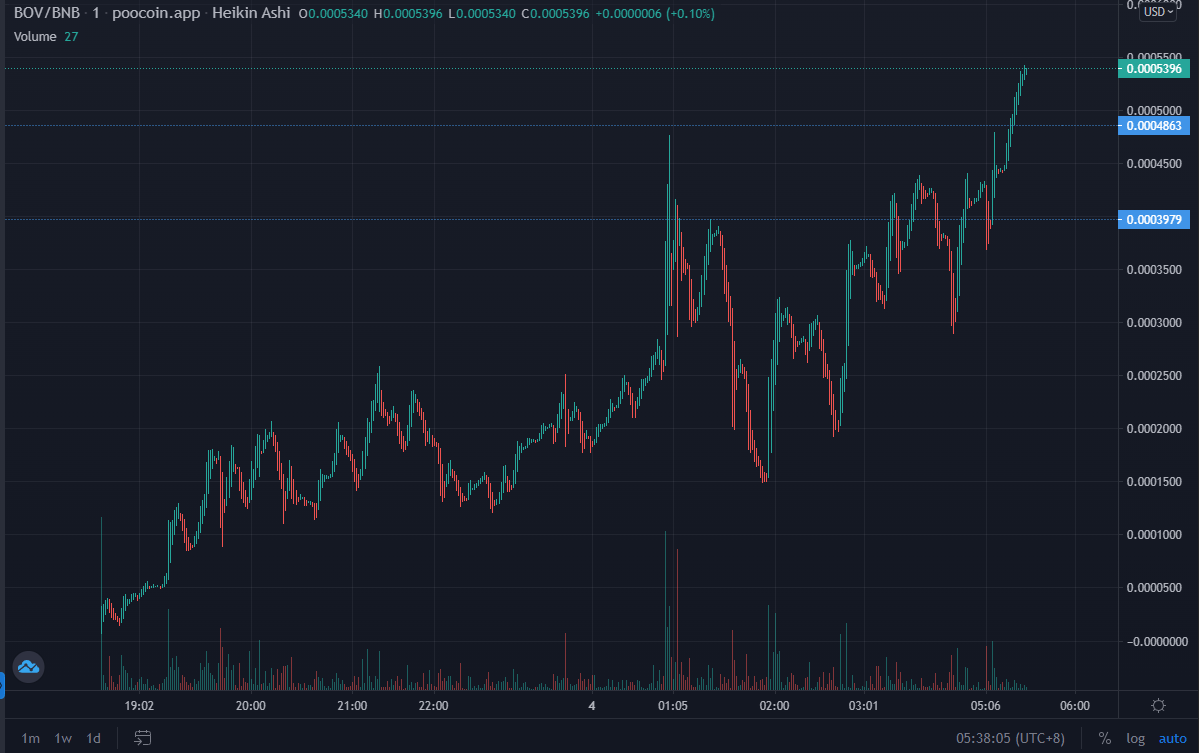Click the 01:05 time axis label
The width and height of the screenshot is (1199, 753).
pos(673,706)
